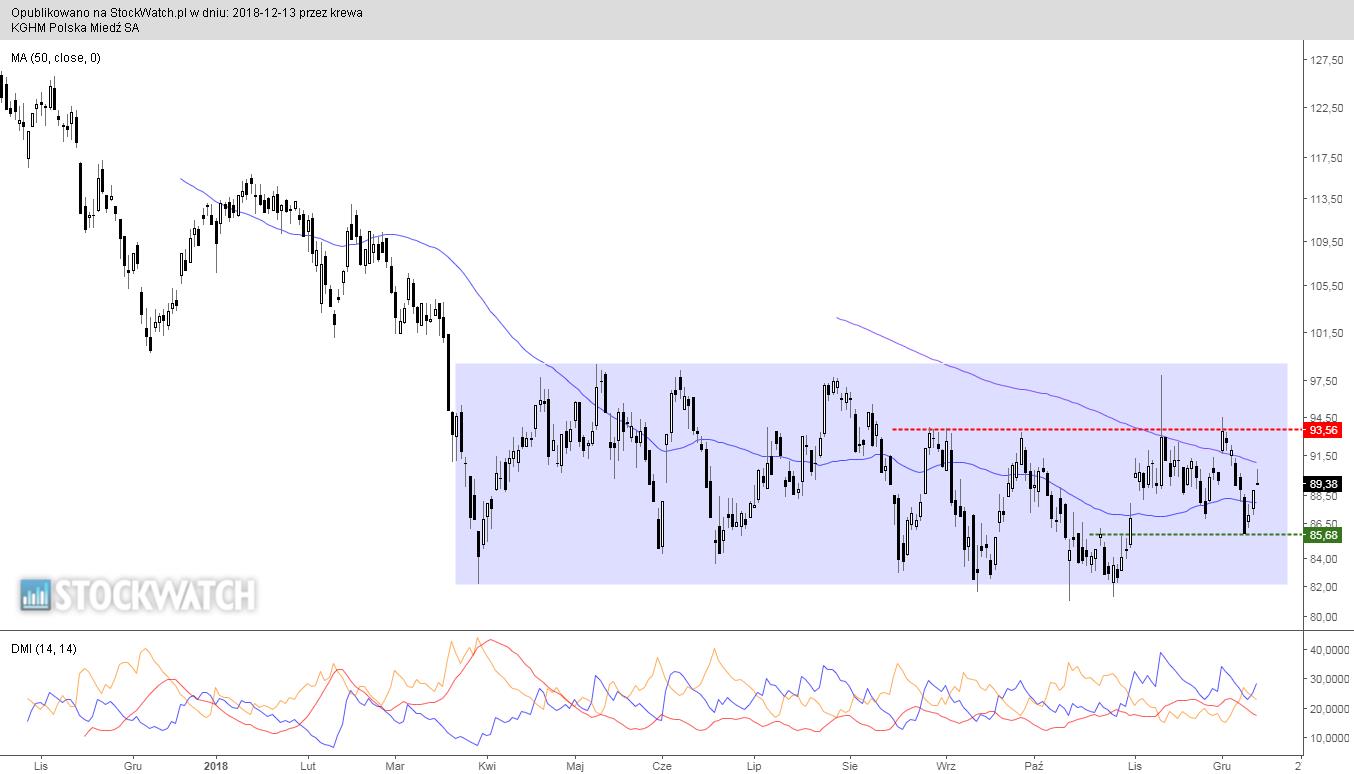Viewport: 1354px width, 774px height.
Task: Click the 113,50 price axis value
Action: tap(1327, 199)
